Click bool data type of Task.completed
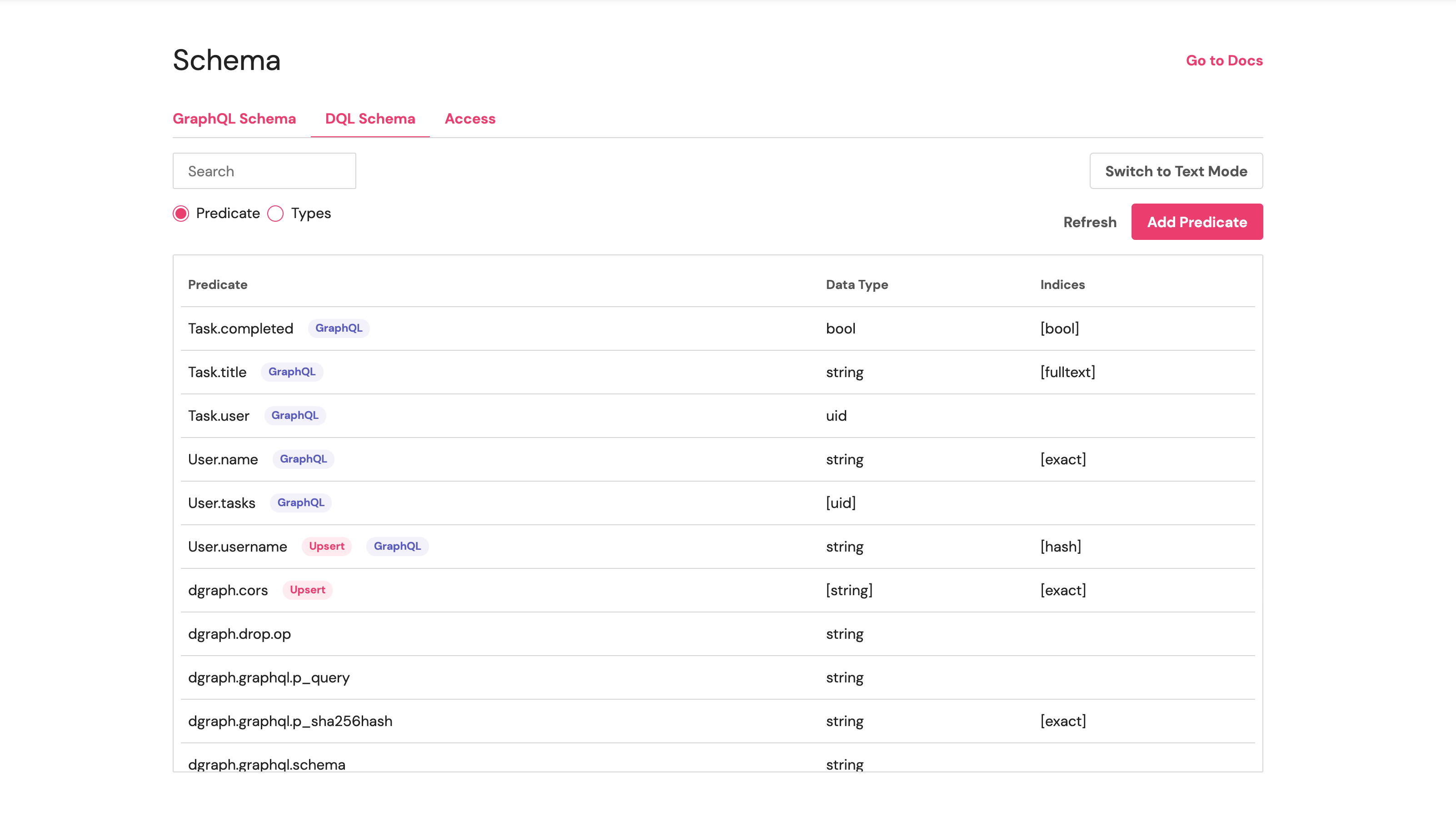Screen dimensions: 1456x836 pyautogui.click(x=841, y=328)
